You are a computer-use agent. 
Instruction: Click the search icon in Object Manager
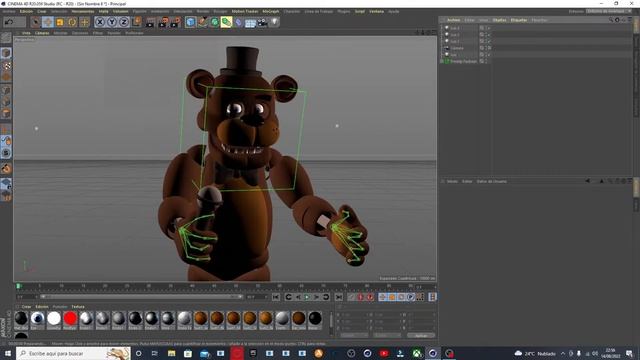(x=611, y=20)
